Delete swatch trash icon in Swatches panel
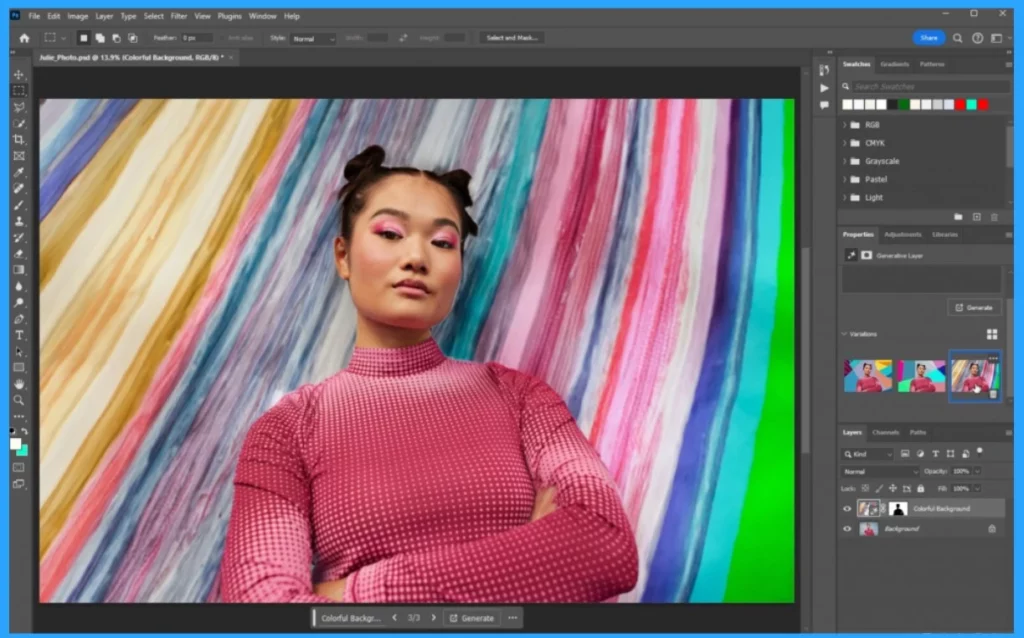 tap(994, 217)
